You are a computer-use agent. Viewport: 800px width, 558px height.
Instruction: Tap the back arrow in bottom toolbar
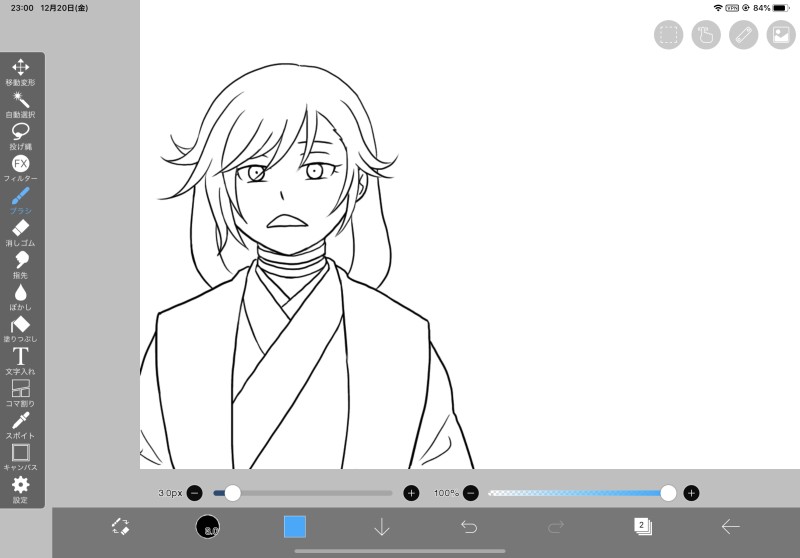tap(730, 526)
